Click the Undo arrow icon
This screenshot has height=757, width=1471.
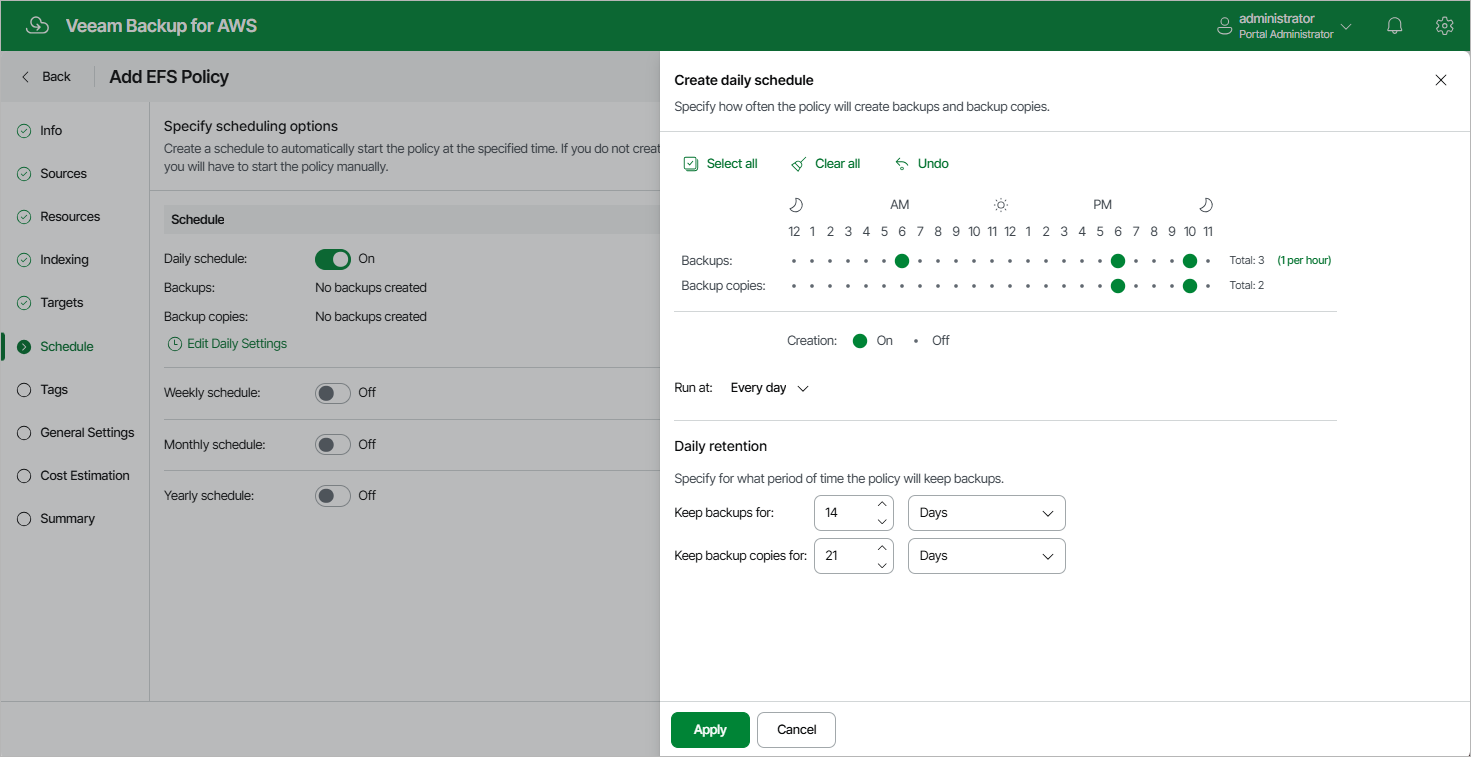902,164
